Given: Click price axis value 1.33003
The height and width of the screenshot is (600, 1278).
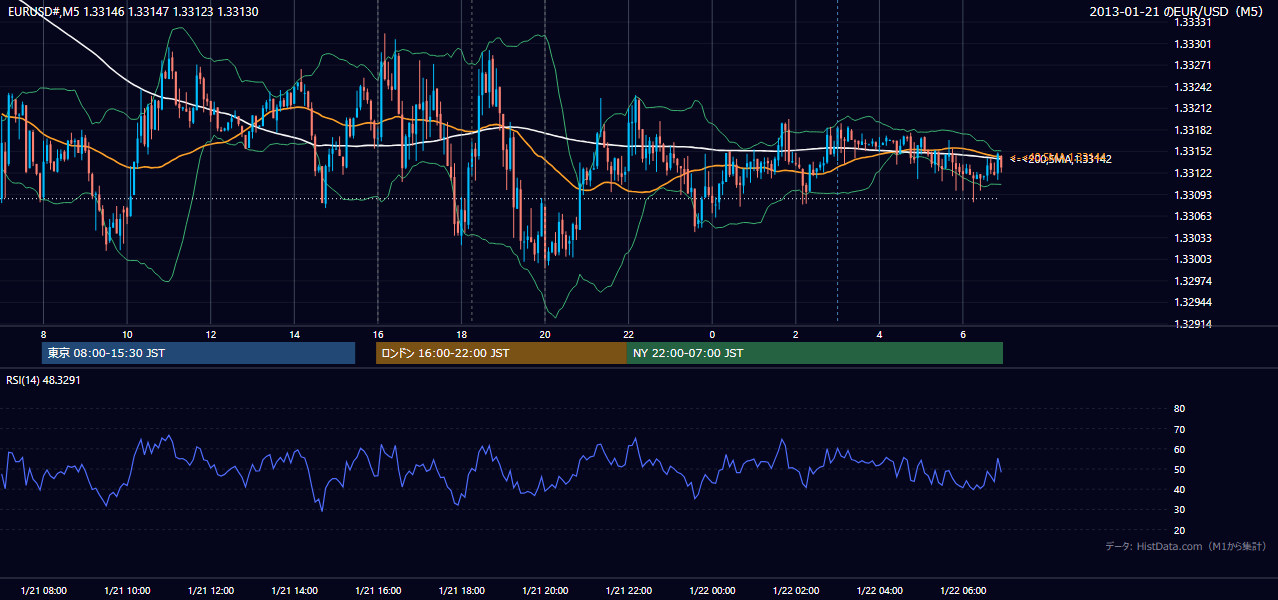Looking at the screenshot, I should 1193,259.
